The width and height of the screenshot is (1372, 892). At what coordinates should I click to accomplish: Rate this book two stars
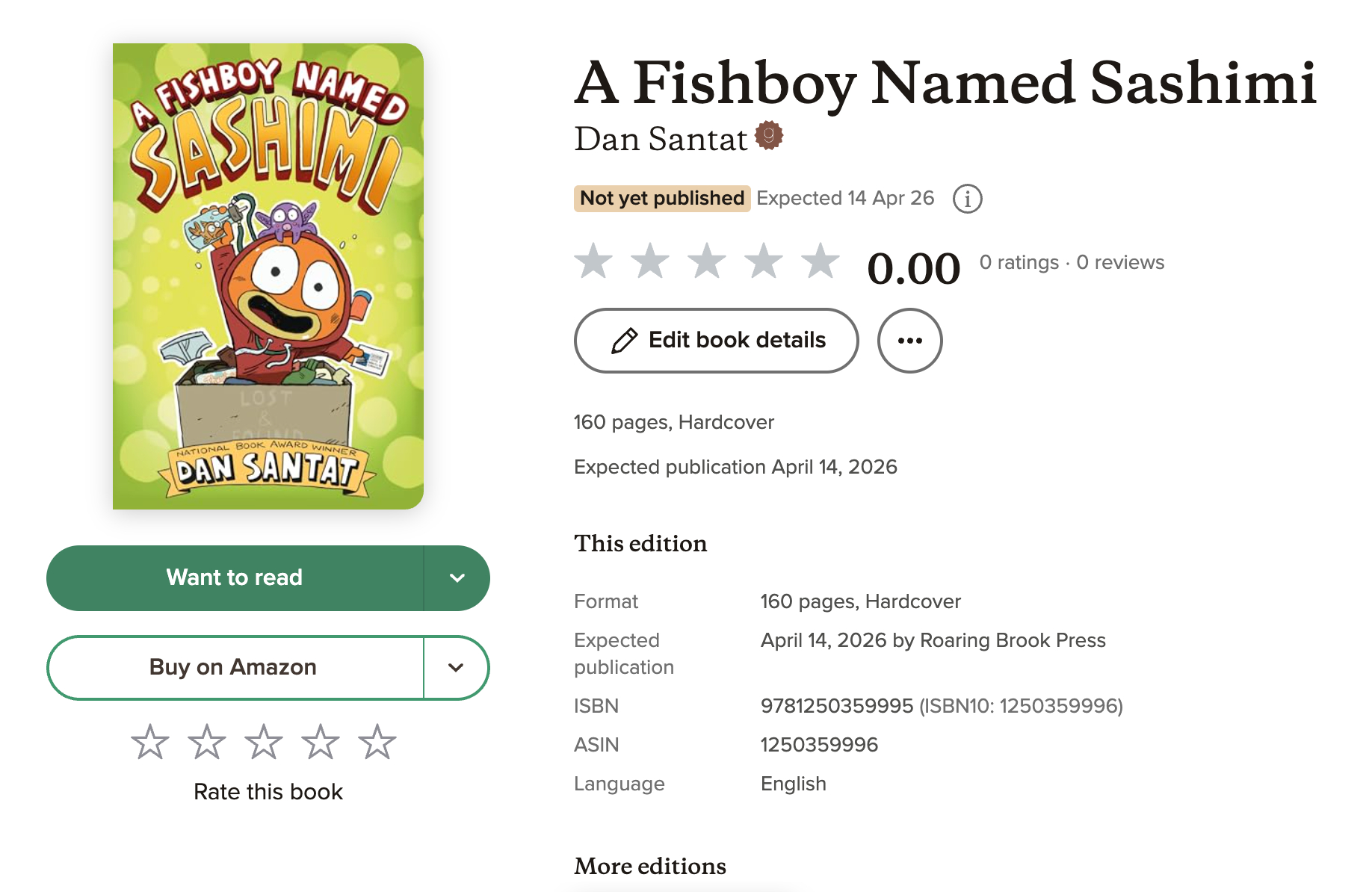[x=207, y=742]
